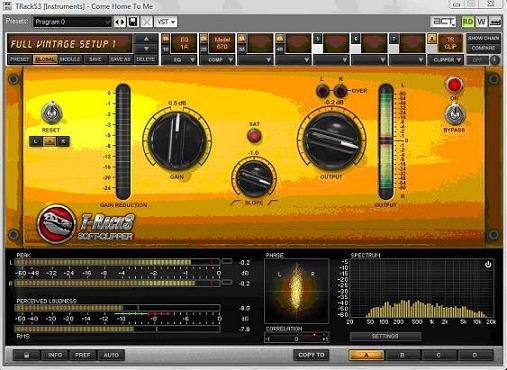This screenshot has width=507, height=370.
Task: Open the Program 0 presets combo box
Action: (x=72, y=22)
